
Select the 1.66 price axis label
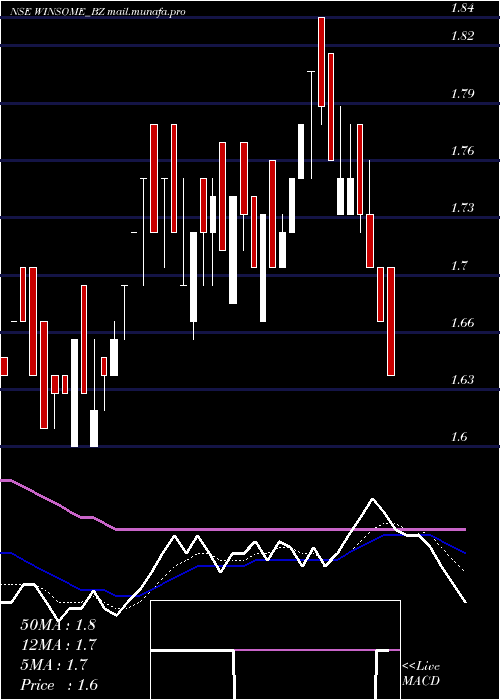click(461, 323)
